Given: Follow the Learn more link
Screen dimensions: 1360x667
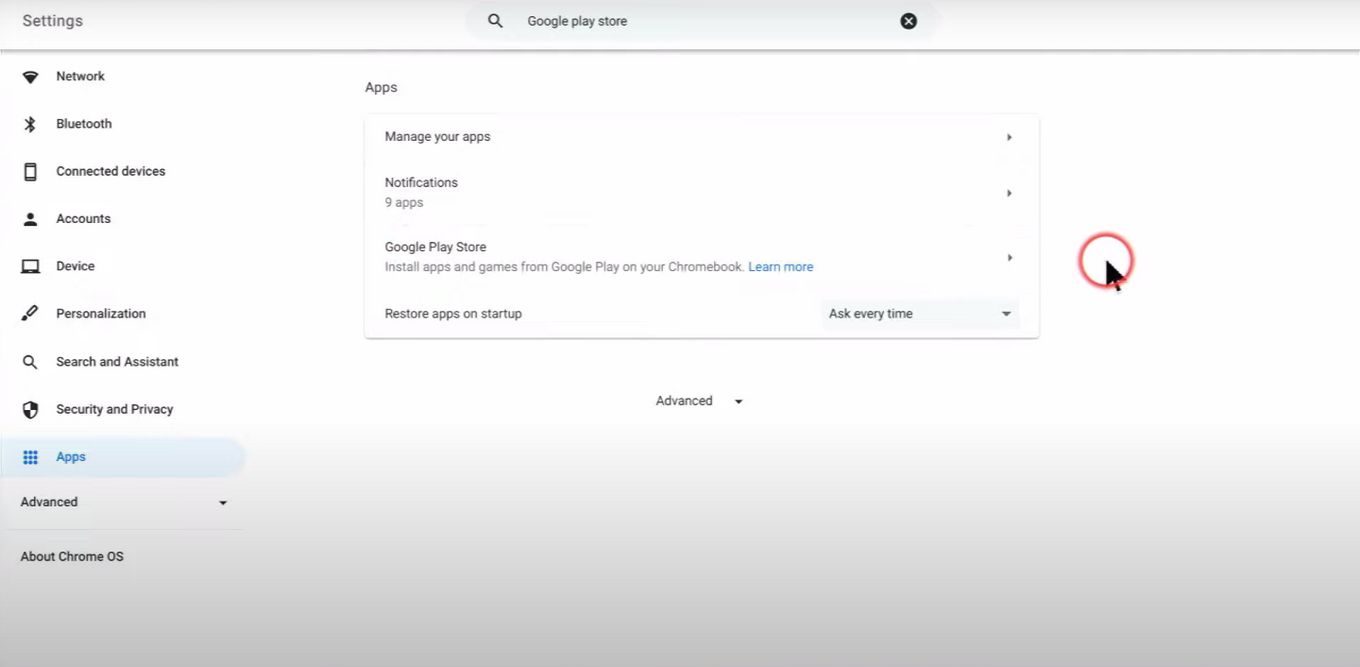Looking at the screenshot, I should [x=781, y=267].
